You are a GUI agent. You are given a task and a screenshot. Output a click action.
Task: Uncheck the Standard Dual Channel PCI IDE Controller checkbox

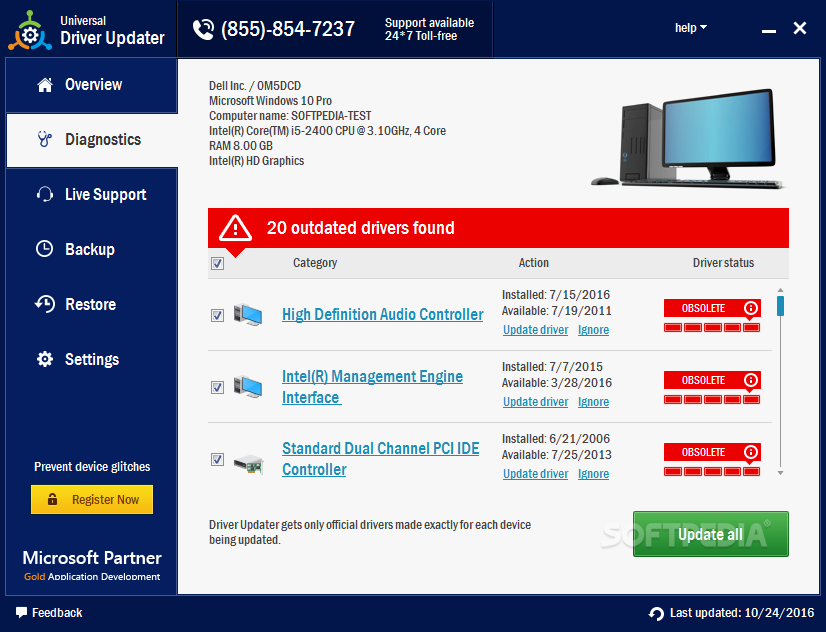tap(218, 459)
